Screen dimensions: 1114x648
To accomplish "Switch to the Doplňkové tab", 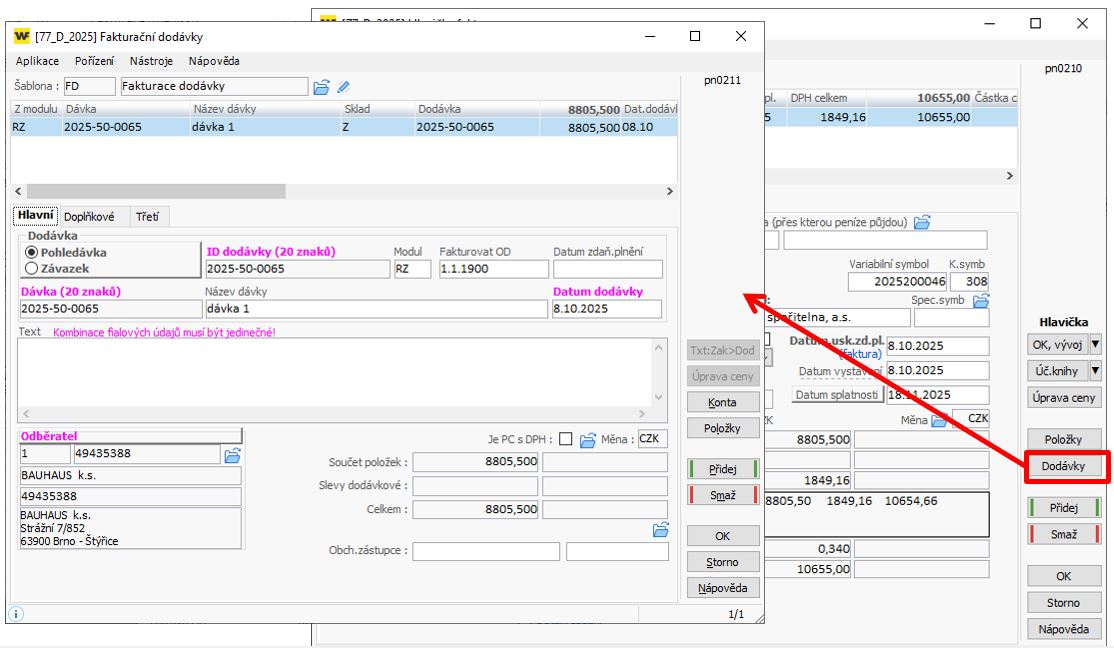I will [89, 216].
